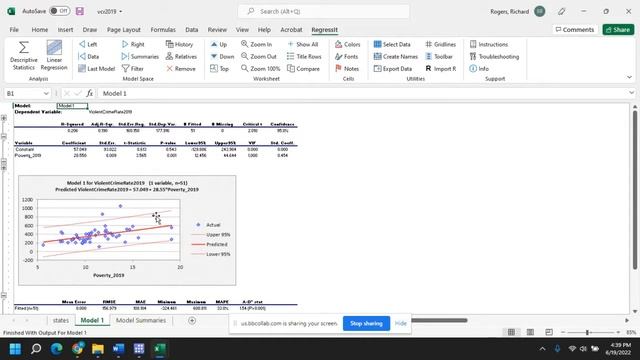
Task: Toggle worksheet Gridlines
Action: click(440, 44)
